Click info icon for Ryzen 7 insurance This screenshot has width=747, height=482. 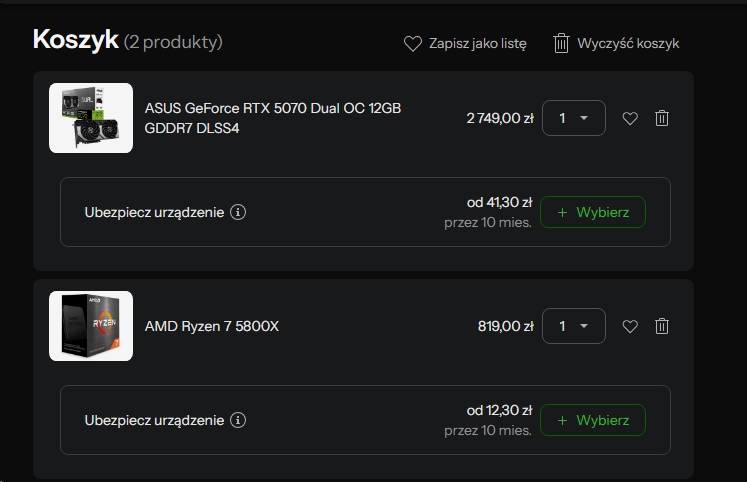[x=238, y=420]
